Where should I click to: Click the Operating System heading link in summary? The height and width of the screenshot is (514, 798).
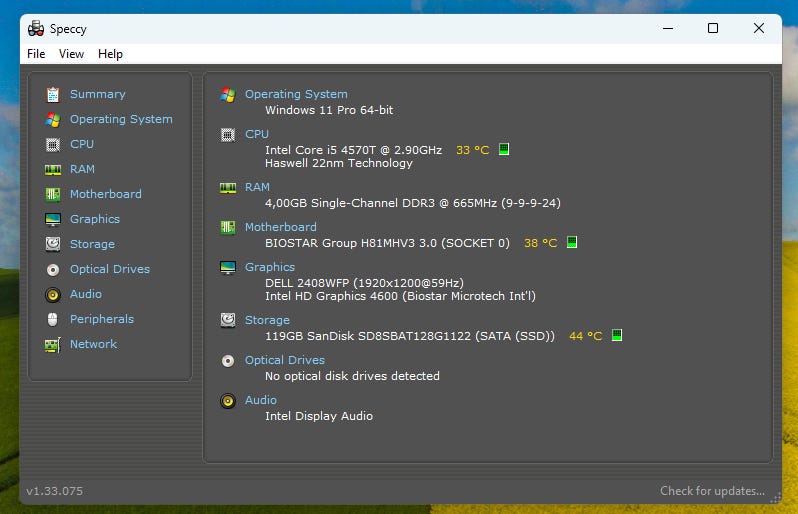coord(296,94)
